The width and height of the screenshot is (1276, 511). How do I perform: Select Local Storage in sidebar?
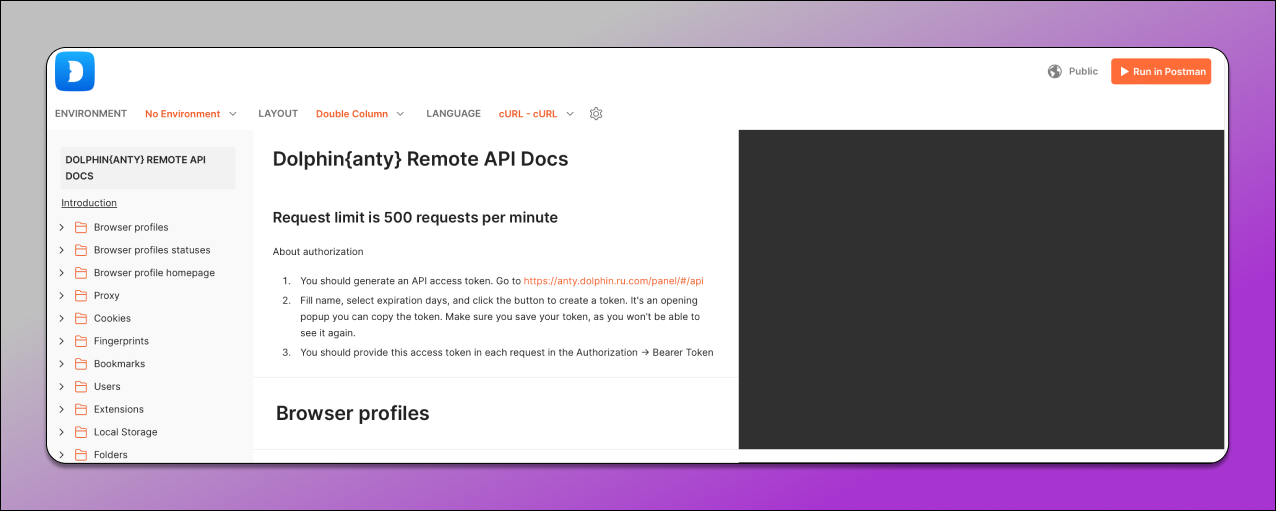tap(125, 432)
